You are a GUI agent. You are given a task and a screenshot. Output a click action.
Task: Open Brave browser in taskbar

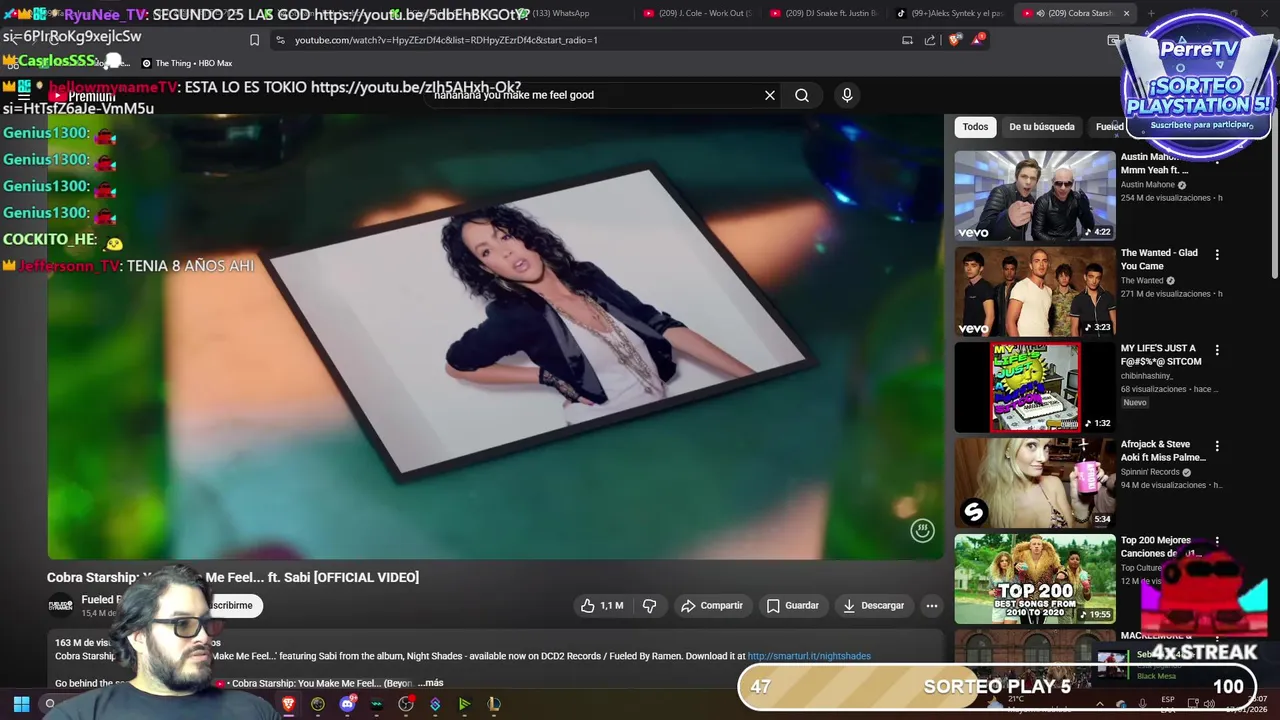(288, 704)
